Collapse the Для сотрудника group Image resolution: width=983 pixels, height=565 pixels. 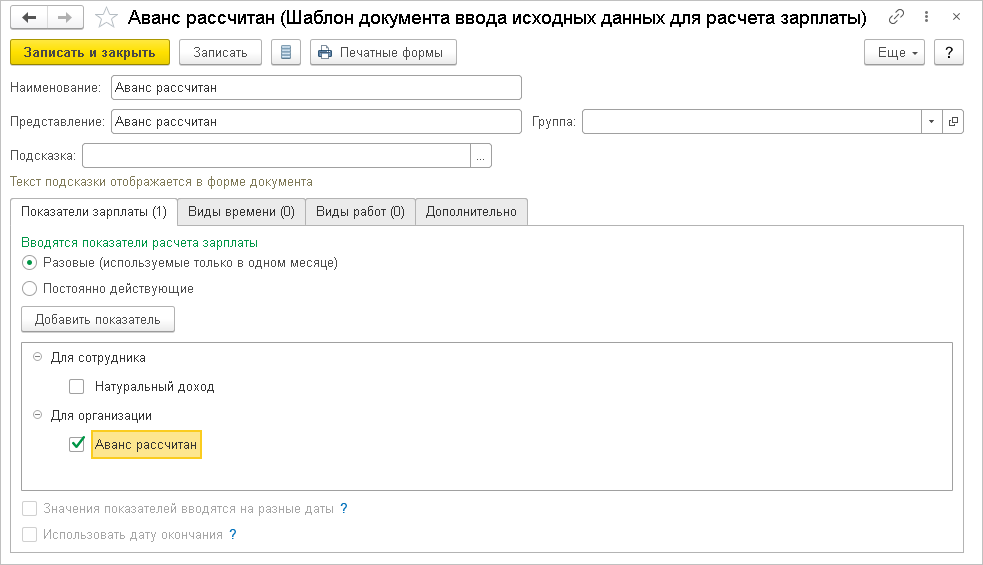point(38,357)
